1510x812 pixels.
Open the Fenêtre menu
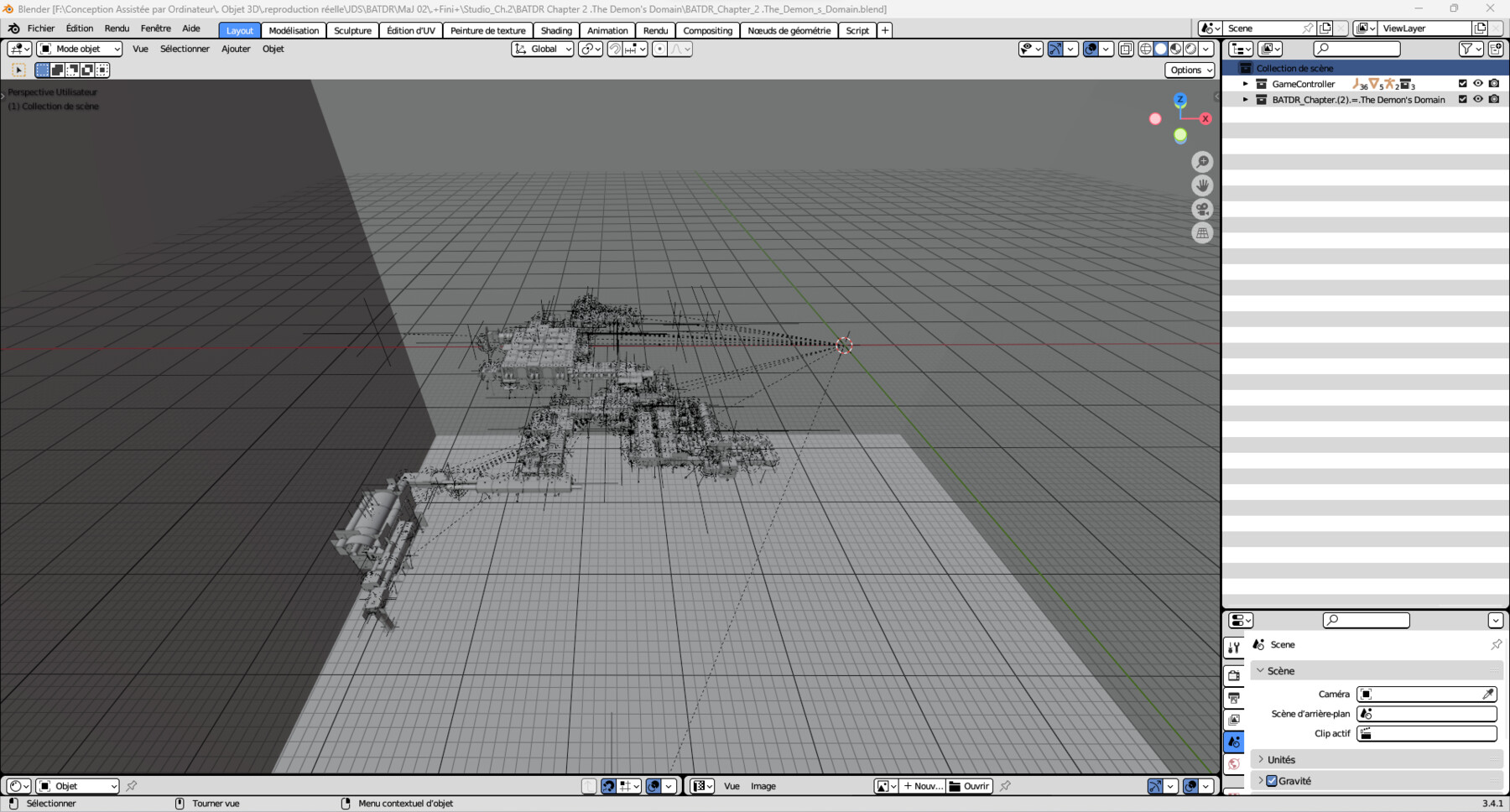[156, 29]
